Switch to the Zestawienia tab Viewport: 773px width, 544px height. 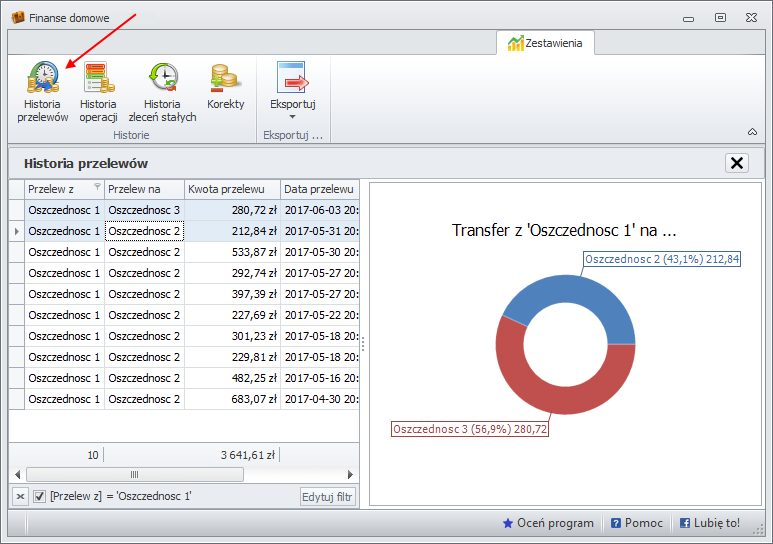[x=548, y=43]
